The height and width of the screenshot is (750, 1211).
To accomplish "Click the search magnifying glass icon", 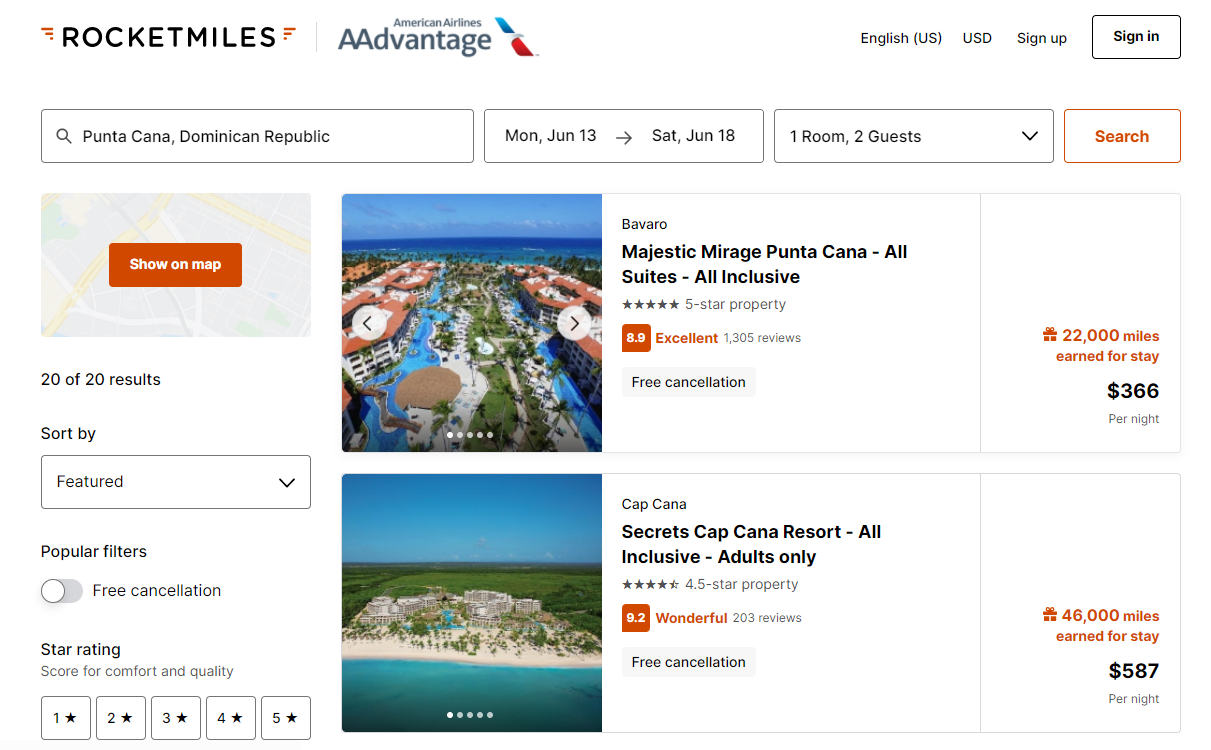I will [x=64, y=136].
